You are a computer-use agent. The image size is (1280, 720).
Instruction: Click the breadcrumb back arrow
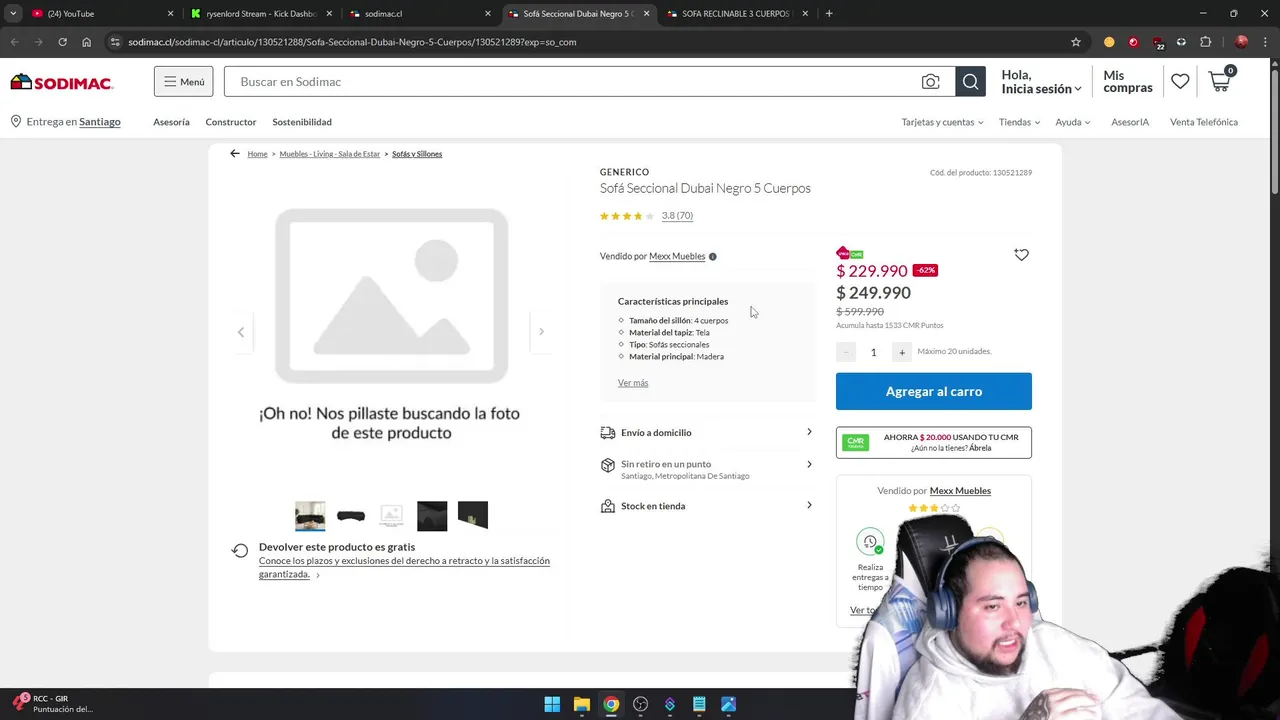[235, 154]
